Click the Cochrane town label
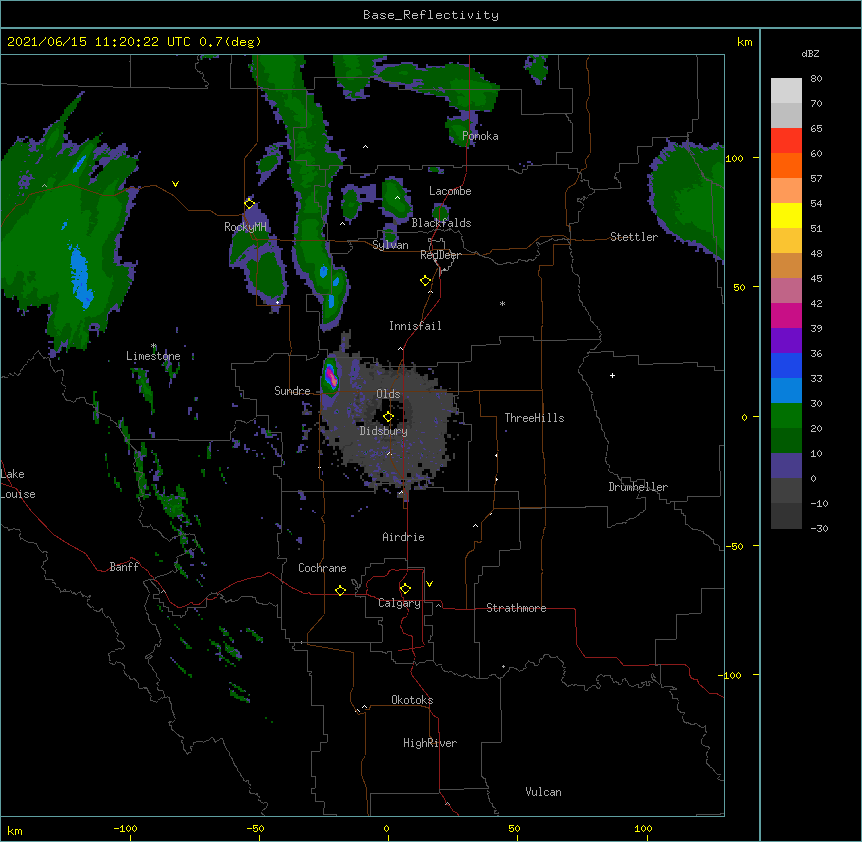Screen dimensions: 862x842 click(x=322, y=568)
